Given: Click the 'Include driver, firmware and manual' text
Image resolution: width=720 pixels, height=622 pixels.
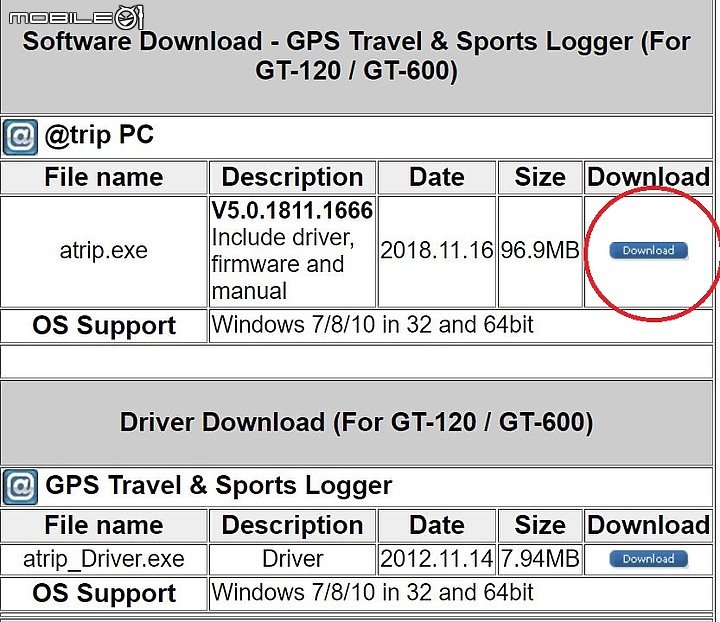Looking at the screenshot, I should pos(283,264).
